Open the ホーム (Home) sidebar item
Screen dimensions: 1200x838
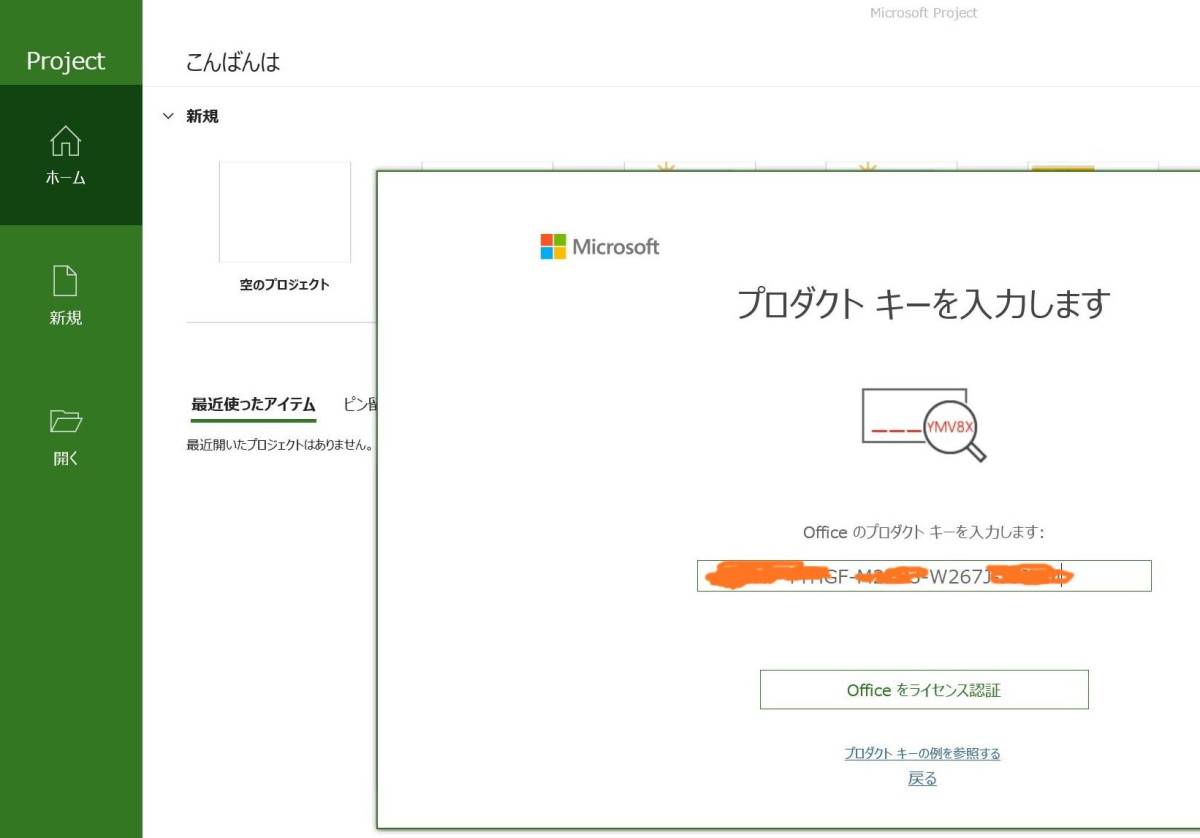(70, 156)
